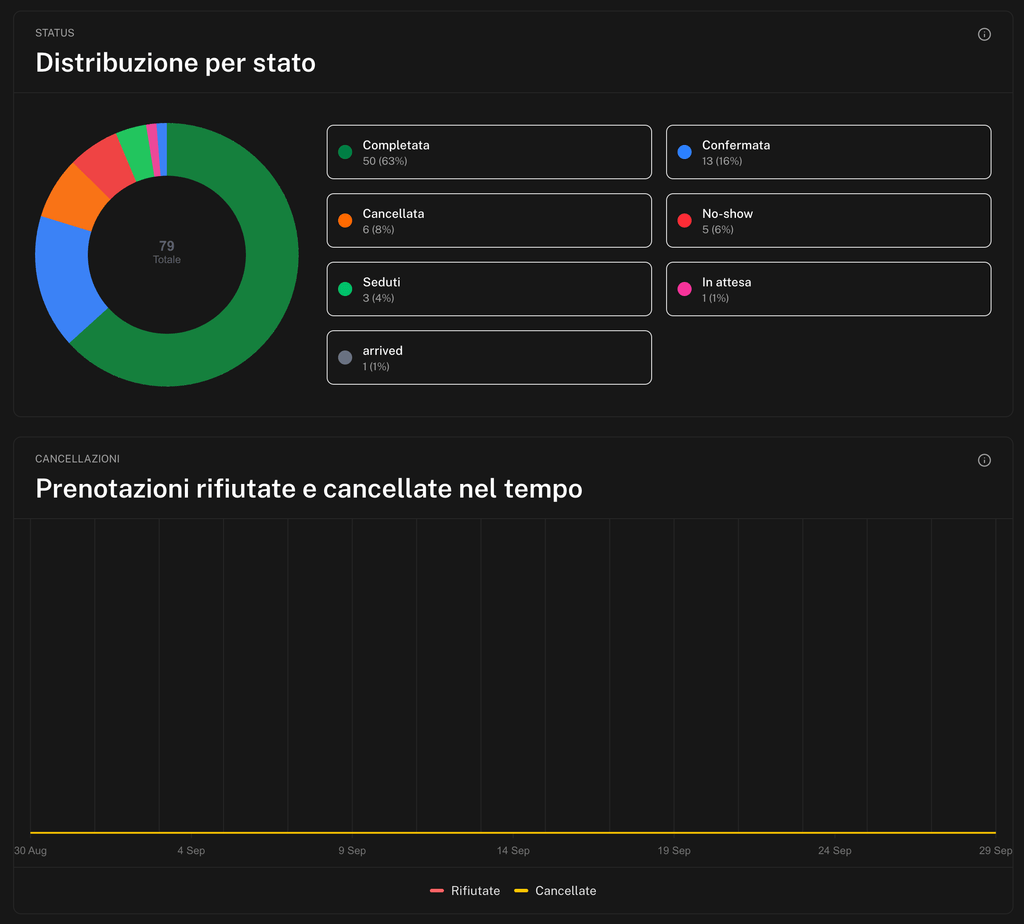Choose the In attesa status card
1024x924 pixels.
point(828,289)
